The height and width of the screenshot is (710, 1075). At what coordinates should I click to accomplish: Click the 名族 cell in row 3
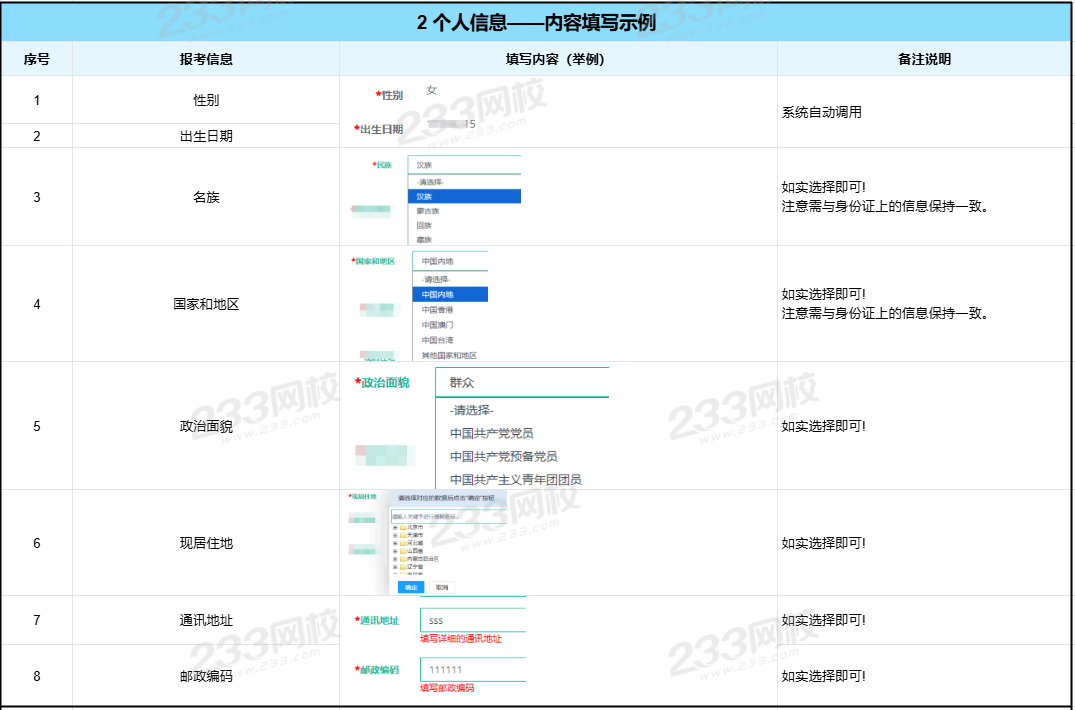pos(206,197)
